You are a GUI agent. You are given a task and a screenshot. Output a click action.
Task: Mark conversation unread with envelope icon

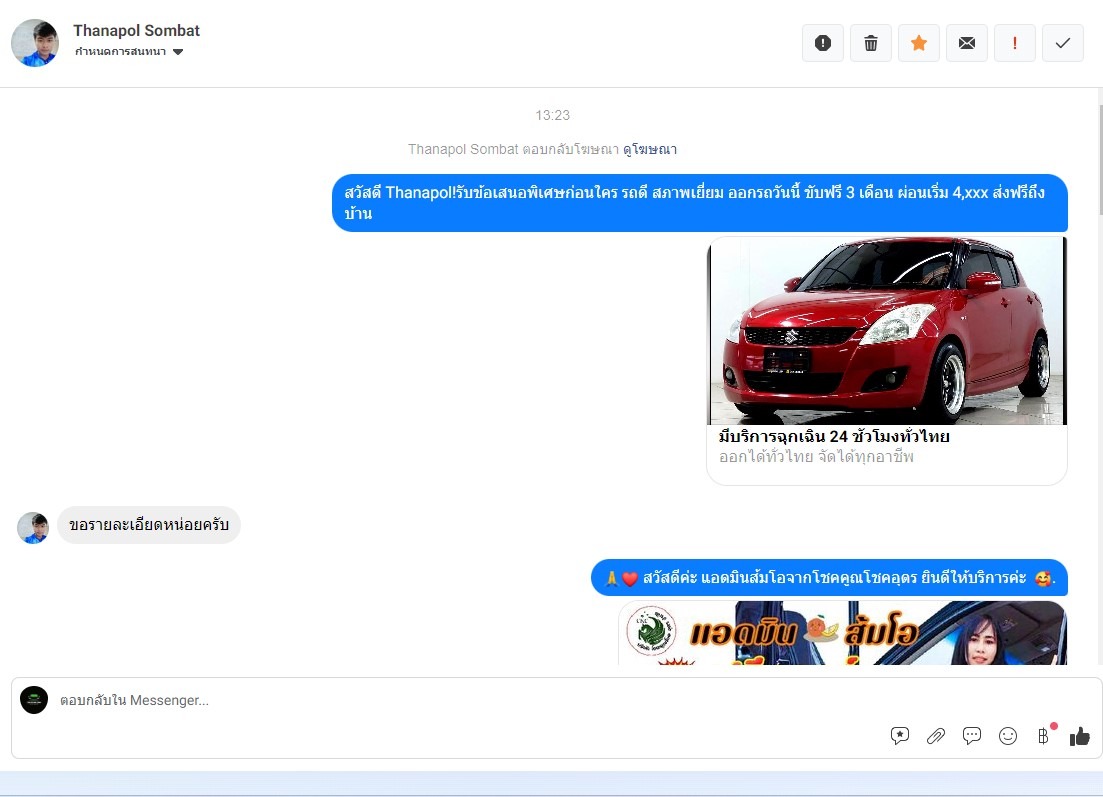[x=967, y=43]
